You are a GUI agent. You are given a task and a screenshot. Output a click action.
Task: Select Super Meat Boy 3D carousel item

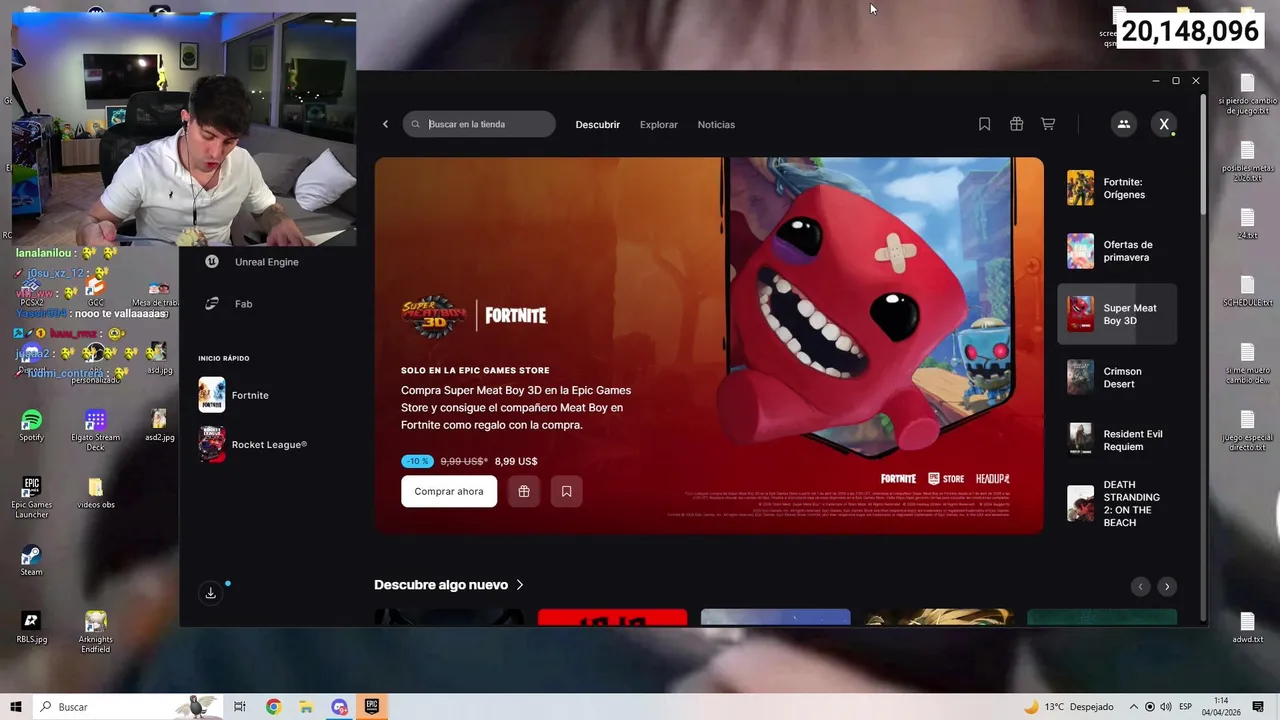point(1117,314)
